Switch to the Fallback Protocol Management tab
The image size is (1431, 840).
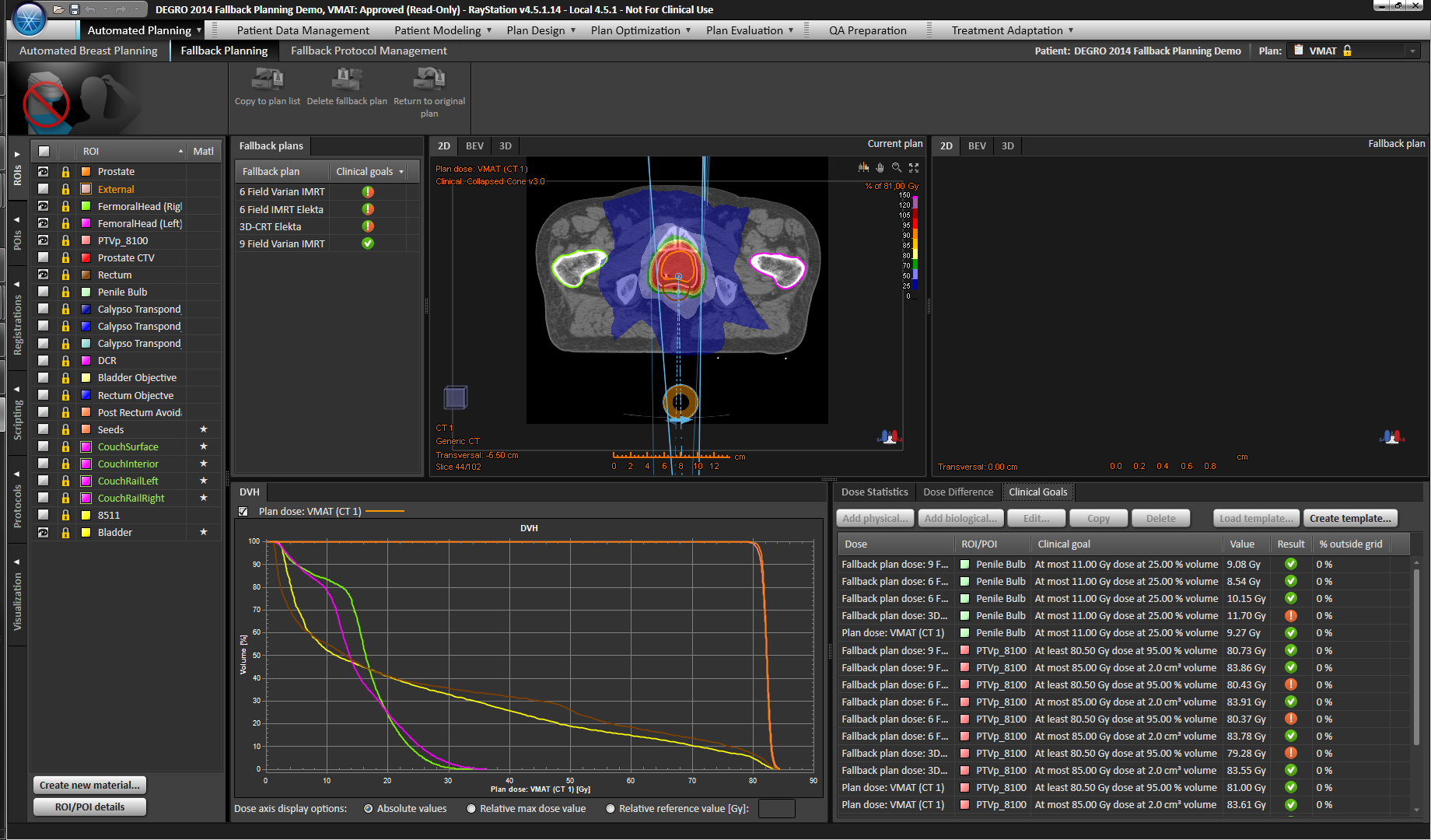pos(369,51)
